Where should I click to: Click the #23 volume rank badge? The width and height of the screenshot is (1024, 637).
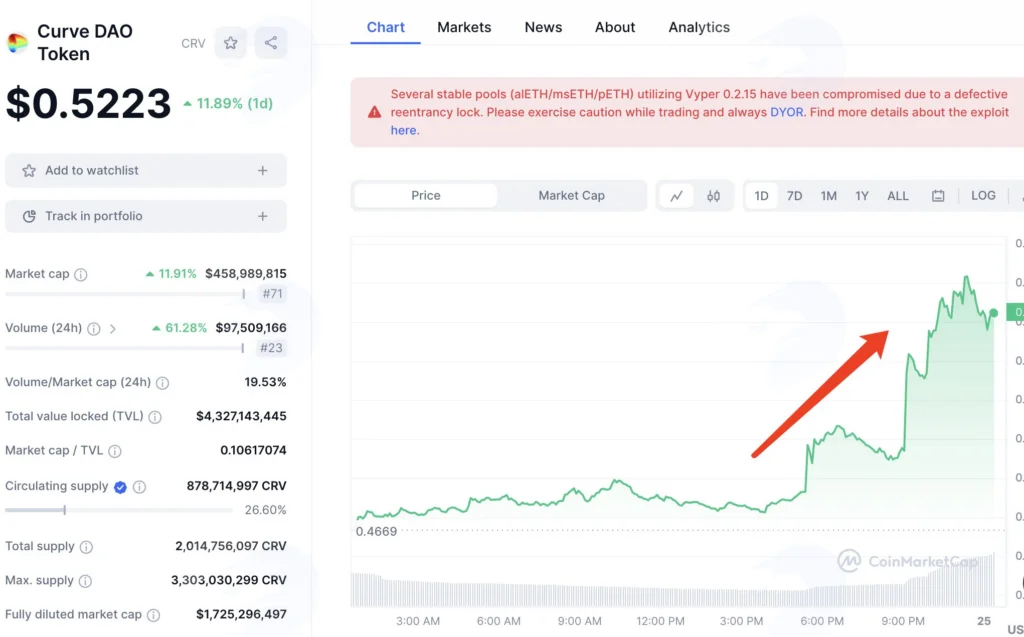[x=271, y=348]
